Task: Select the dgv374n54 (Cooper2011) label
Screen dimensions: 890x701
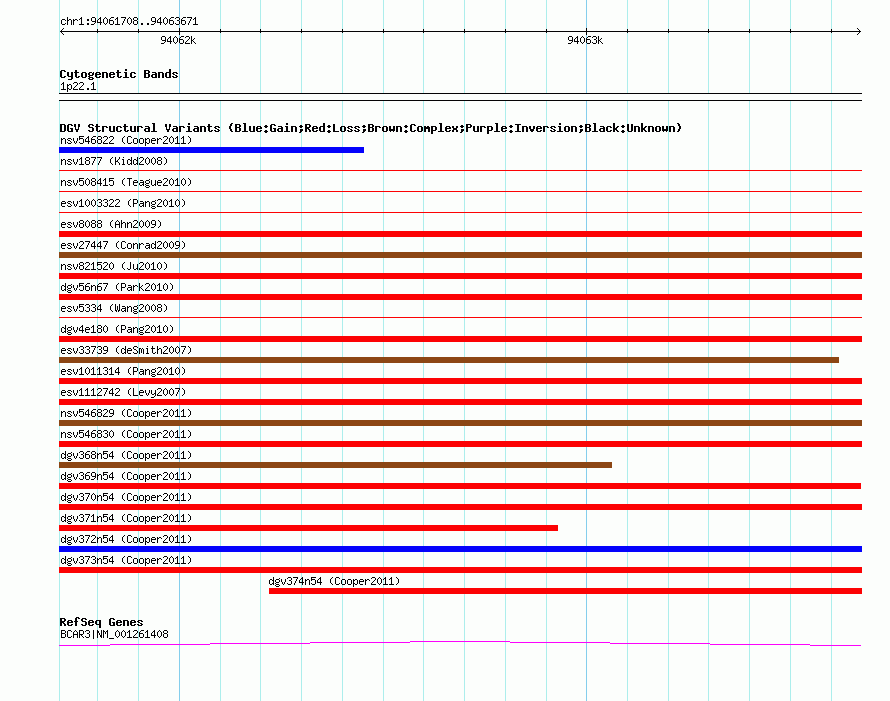Action: [334, 581]
